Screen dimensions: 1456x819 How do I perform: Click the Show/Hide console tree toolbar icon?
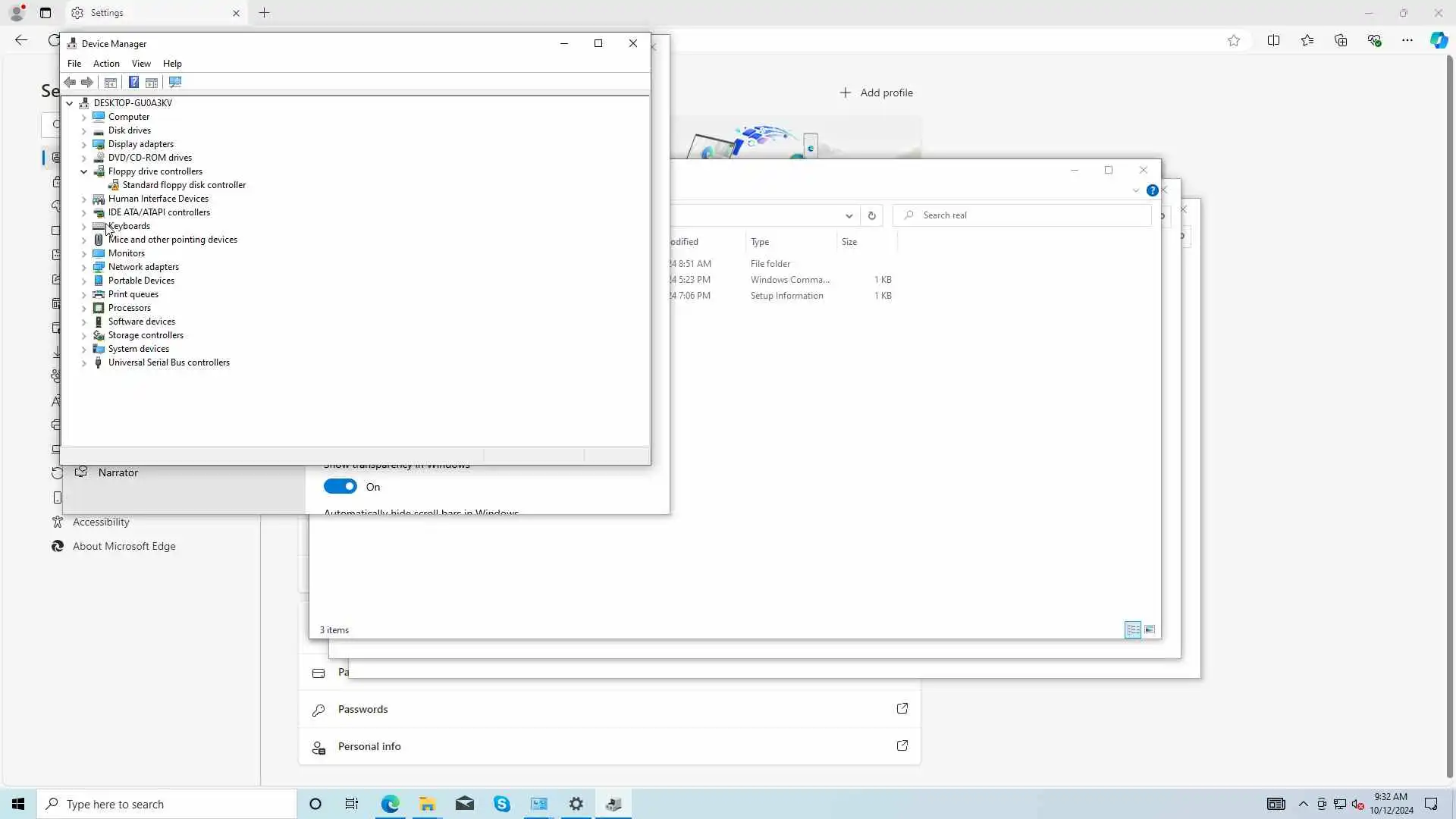coord(111,82)
